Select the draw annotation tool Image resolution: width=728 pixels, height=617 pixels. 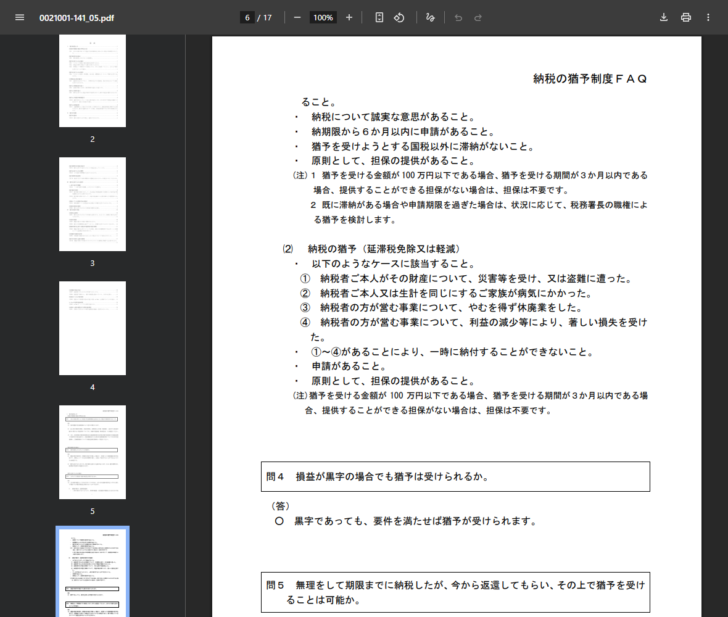click(430, 18)
